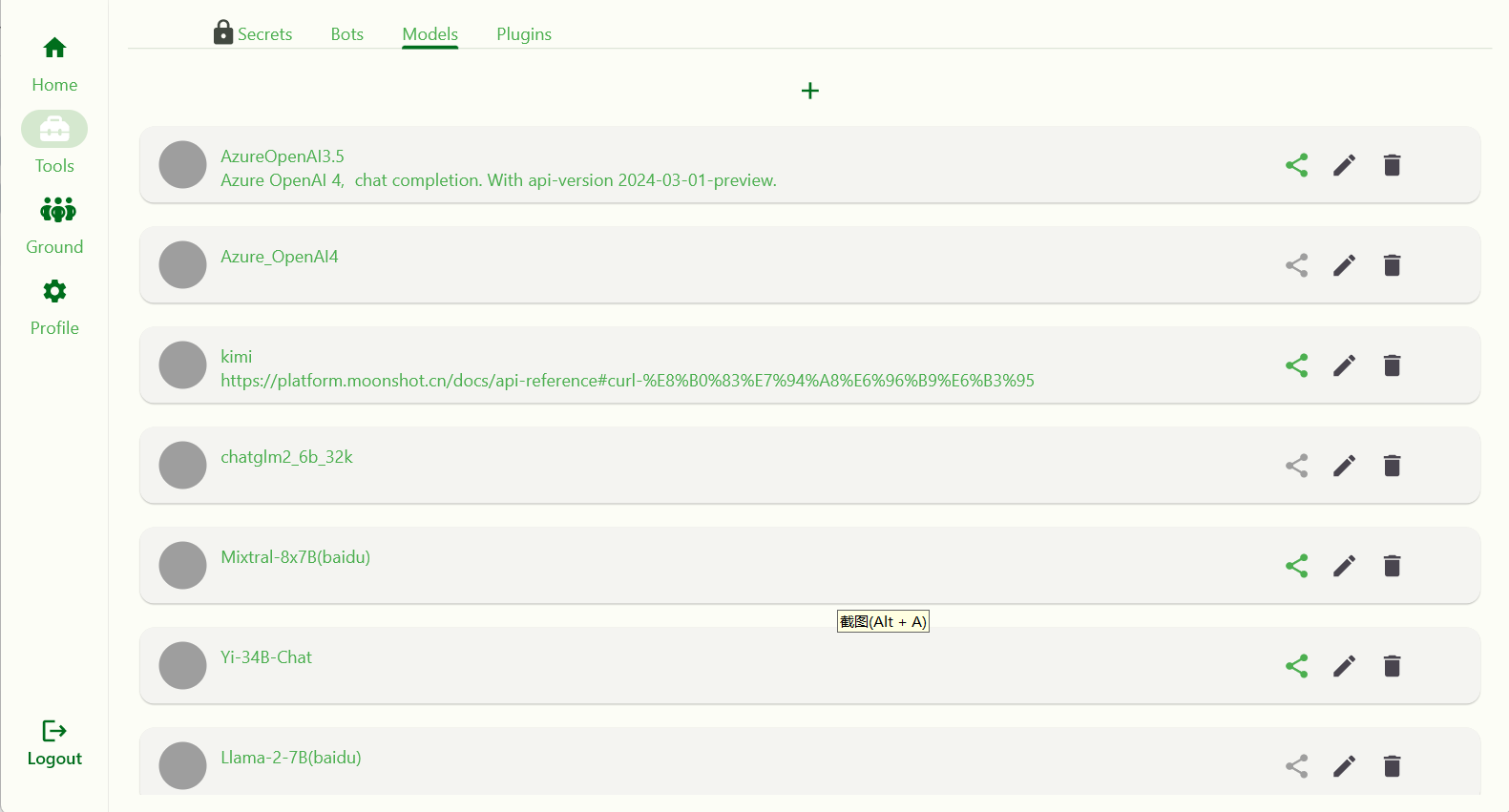
Task: Edit the Azure_OpenAI4 model
Action: (x=1344, y=265)
